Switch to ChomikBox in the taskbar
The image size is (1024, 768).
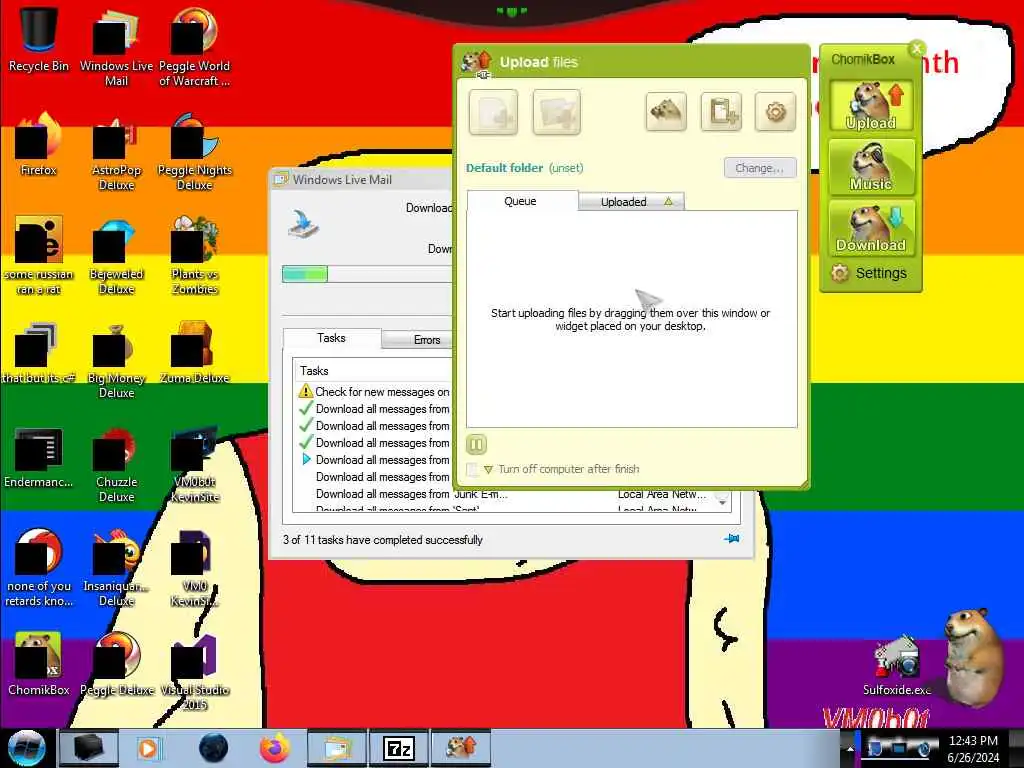(460, 748)
